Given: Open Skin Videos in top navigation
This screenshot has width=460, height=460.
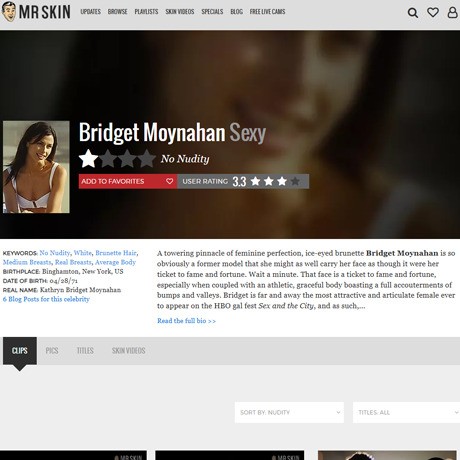Looking at the screenshot, I should tap(180, 12).
